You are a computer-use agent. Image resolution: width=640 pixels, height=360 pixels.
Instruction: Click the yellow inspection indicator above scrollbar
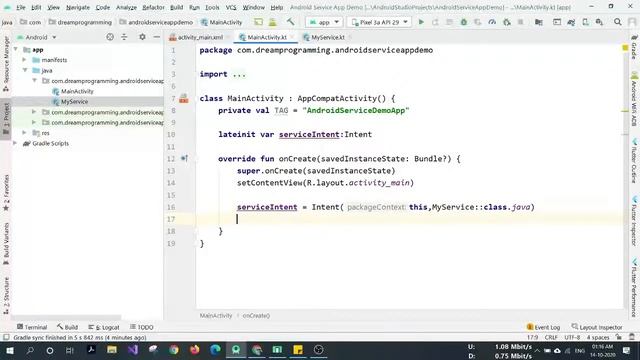625,48
